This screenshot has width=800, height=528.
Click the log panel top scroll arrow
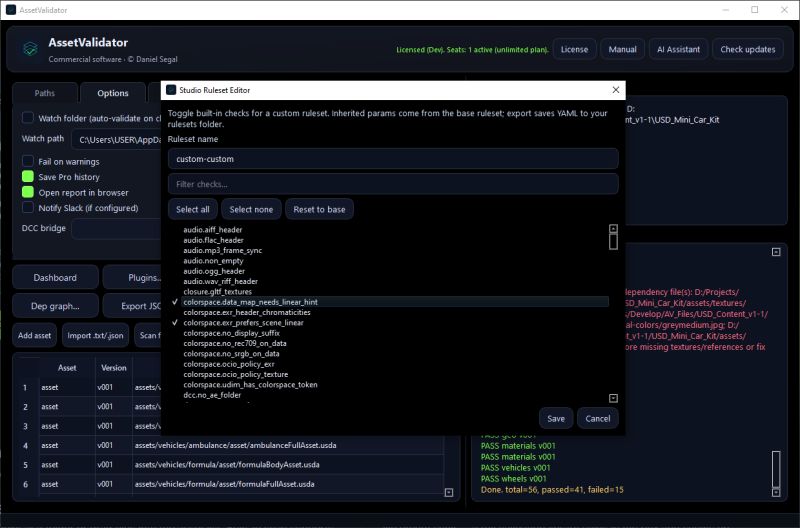click(776, 252)
